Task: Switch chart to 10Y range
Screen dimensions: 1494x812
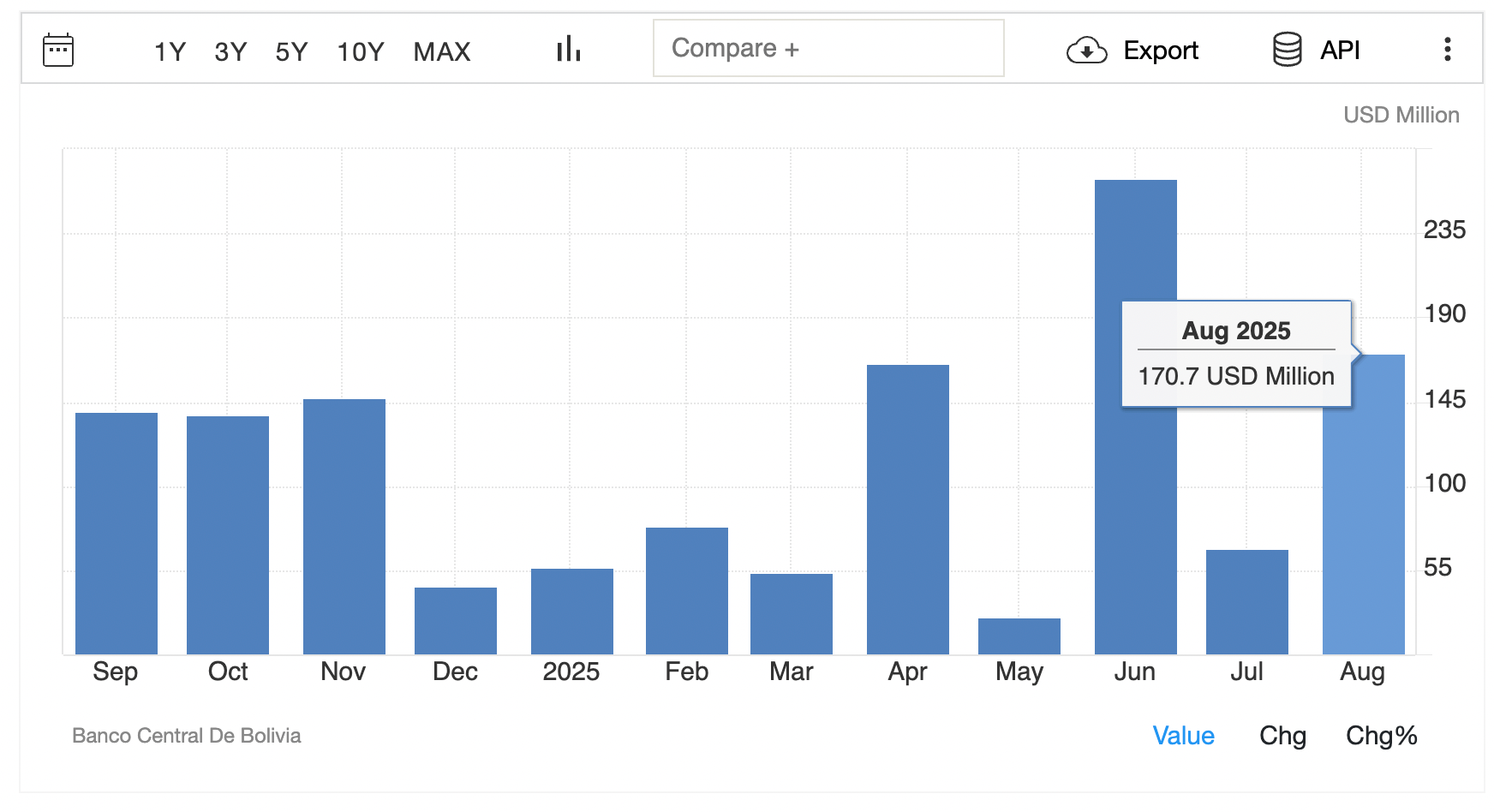Action: 360,52
